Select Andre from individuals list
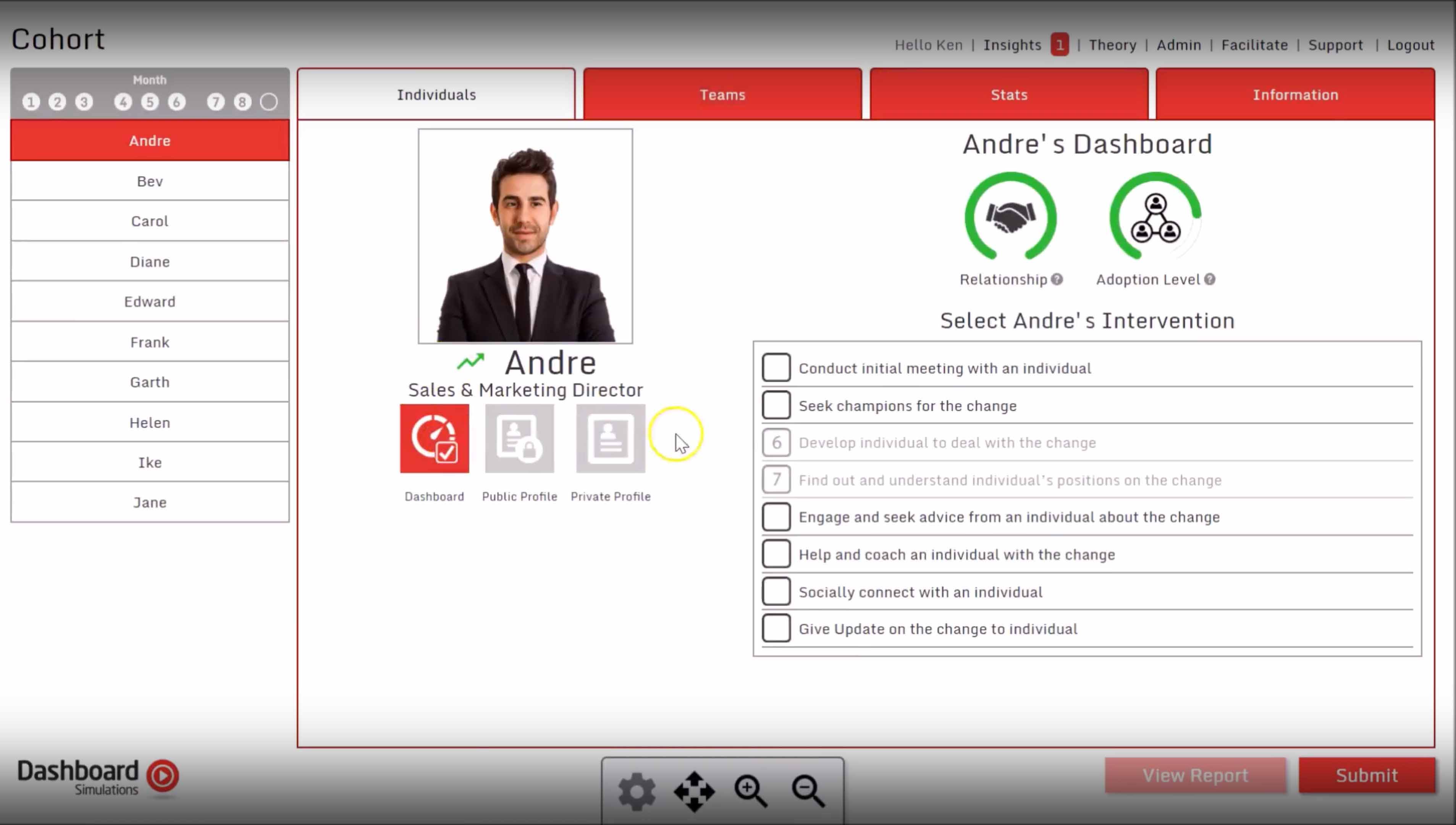 [149, 140]
